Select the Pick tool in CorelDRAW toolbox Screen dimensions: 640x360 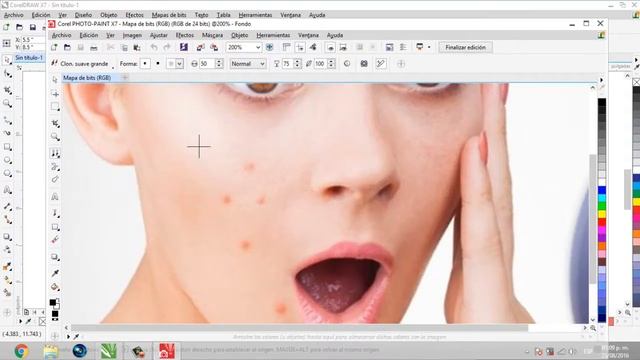7,60
